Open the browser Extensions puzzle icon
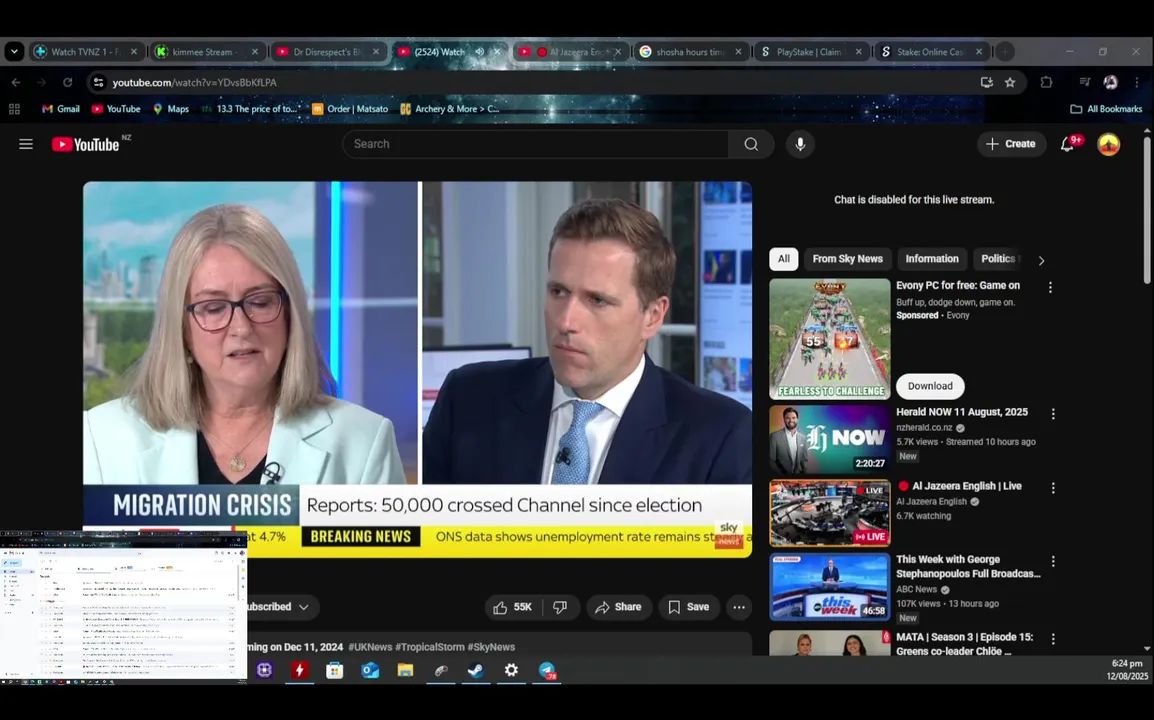1154x720 pixels. coord(1046,82)
